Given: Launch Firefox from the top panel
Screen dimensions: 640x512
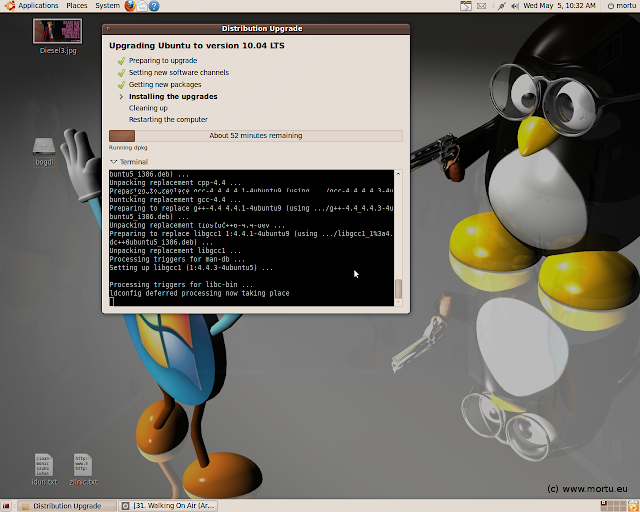Looking at the screenshot, I should tap(130, 6).
